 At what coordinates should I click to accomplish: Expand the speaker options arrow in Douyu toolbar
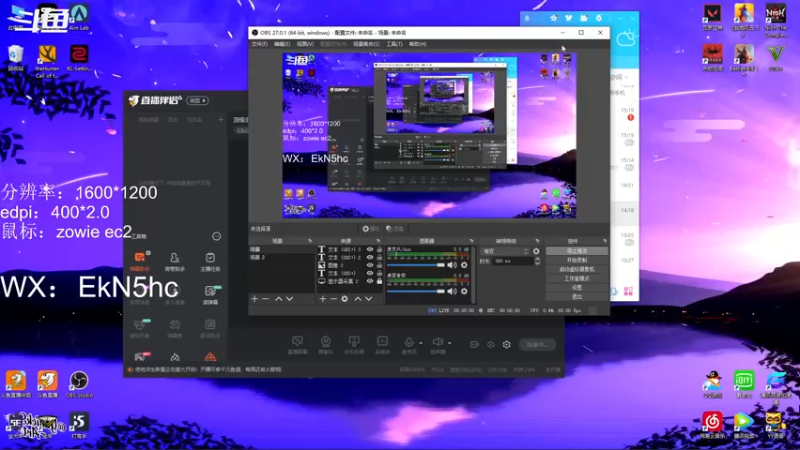[x=449, y=343]
